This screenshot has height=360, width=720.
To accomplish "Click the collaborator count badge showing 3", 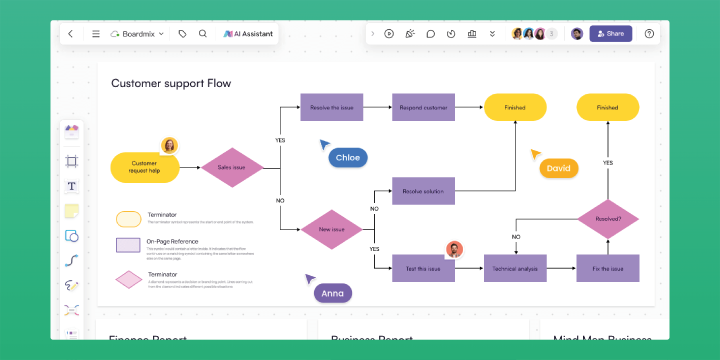I will (x=551, y=34).
